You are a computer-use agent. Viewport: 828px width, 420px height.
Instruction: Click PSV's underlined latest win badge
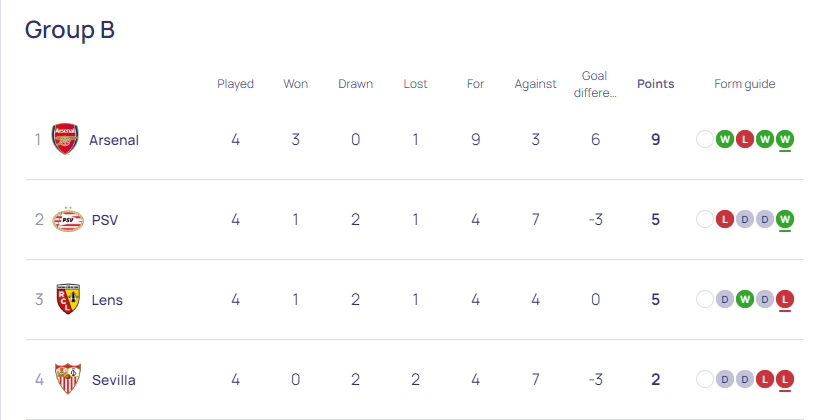785,219
